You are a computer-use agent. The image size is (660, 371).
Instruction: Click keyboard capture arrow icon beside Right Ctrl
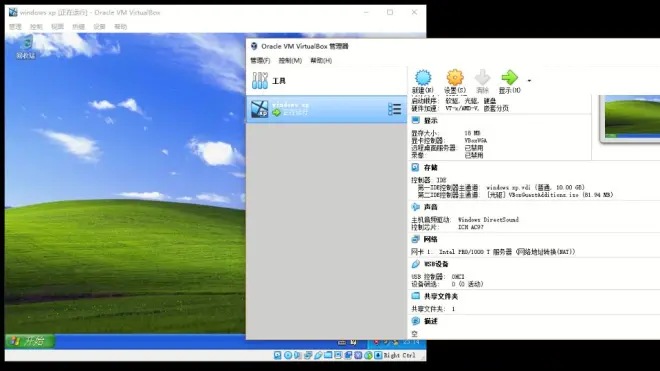[x=378, y=355]
